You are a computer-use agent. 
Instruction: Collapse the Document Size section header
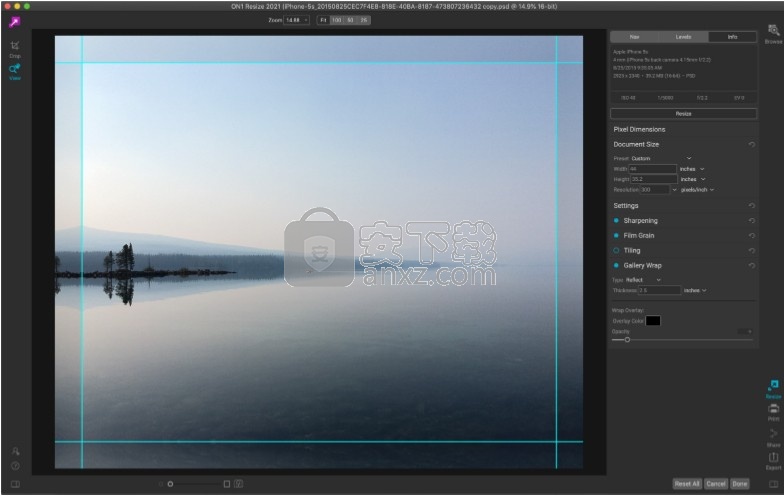(x=636, y=144)
